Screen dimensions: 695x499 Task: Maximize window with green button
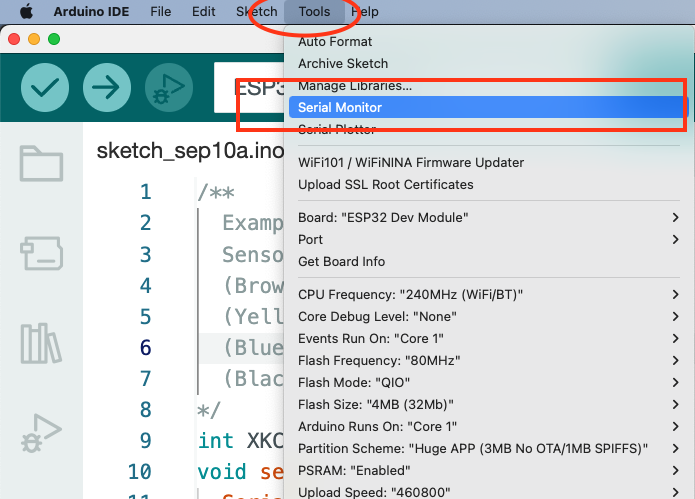[x=54, y=39]
